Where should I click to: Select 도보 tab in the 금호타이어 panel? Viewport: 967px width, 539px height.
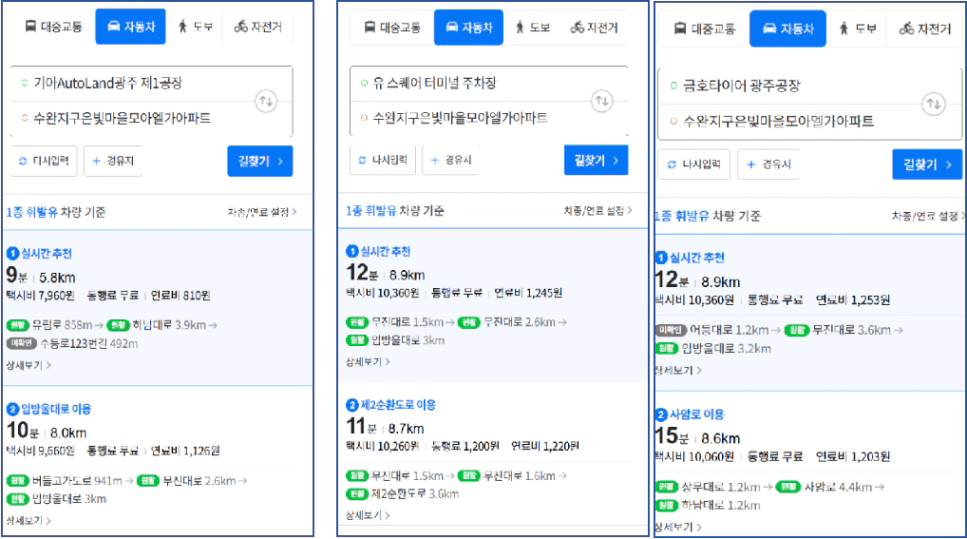[x=857, y=29]
